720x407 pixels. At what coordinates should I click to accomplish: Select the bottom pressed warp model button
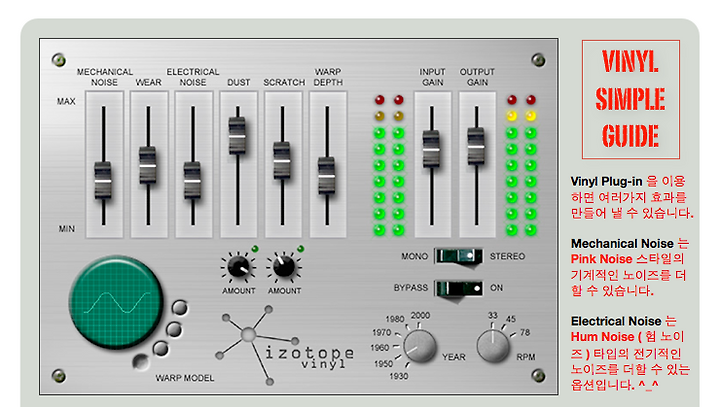141,362
